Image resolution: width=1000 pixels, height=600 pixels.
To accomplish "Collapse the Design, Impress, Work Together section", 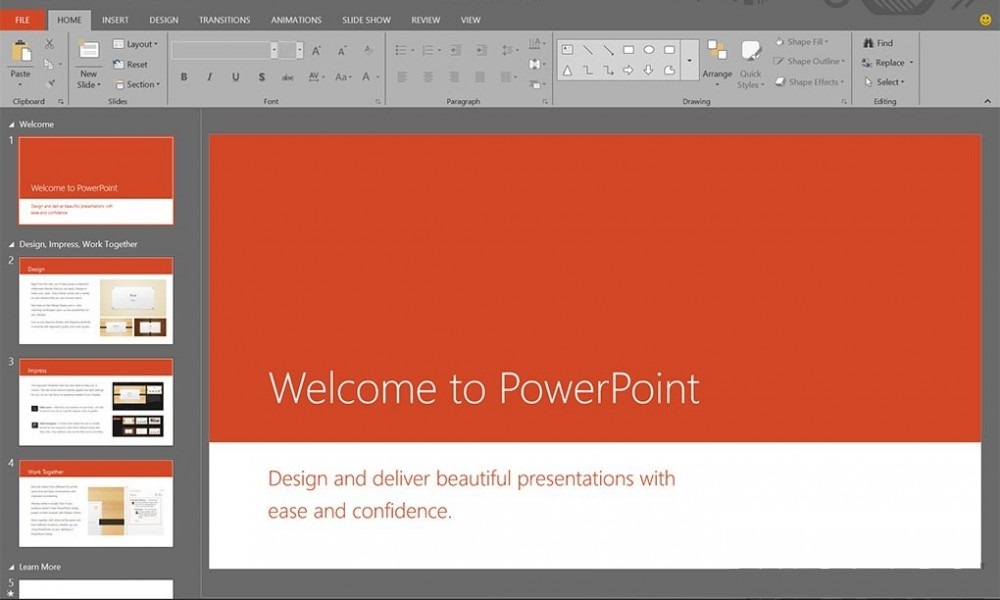I will (x=11, y=244).
